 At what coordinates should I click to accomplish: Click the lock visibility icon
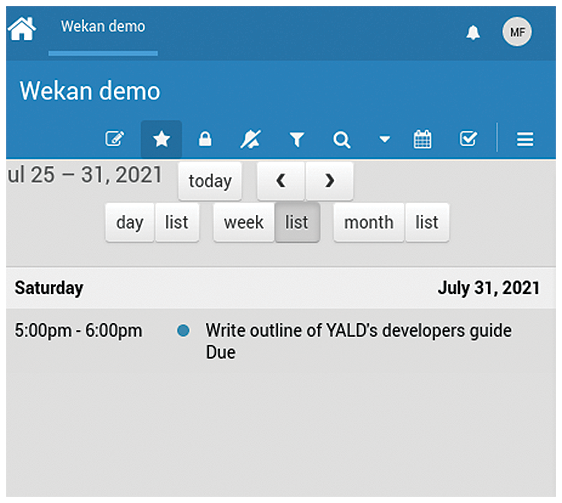[x=205, y=139]
